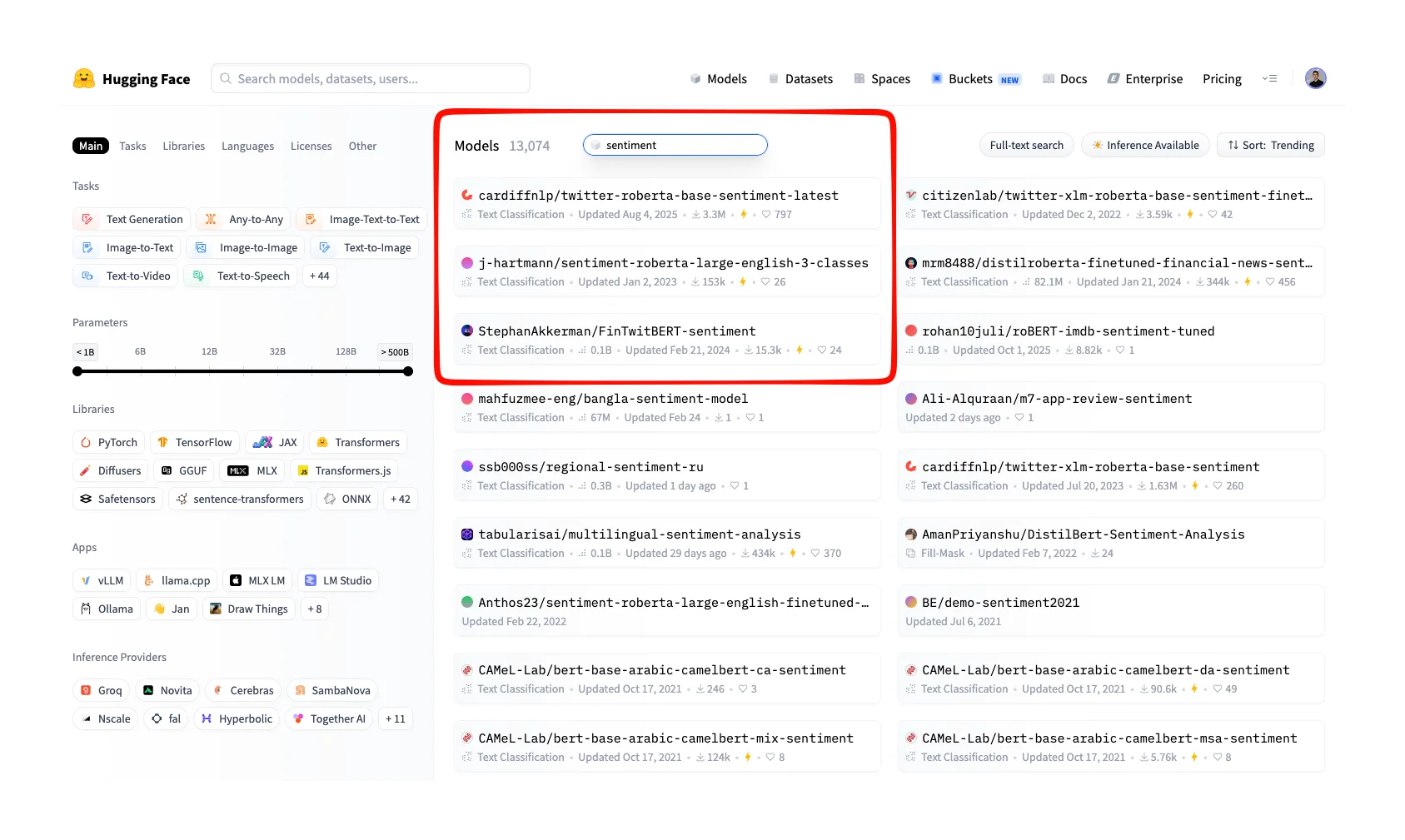1405x840 pixels.
Task: Click the Groq provider icon
Action: tap(86, 690)
